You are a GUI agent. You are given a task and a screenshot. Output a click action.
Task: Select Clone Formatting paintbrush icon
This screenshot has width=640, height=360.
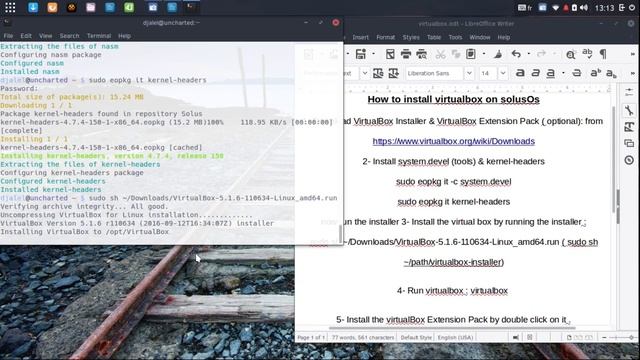pos(498,54)
